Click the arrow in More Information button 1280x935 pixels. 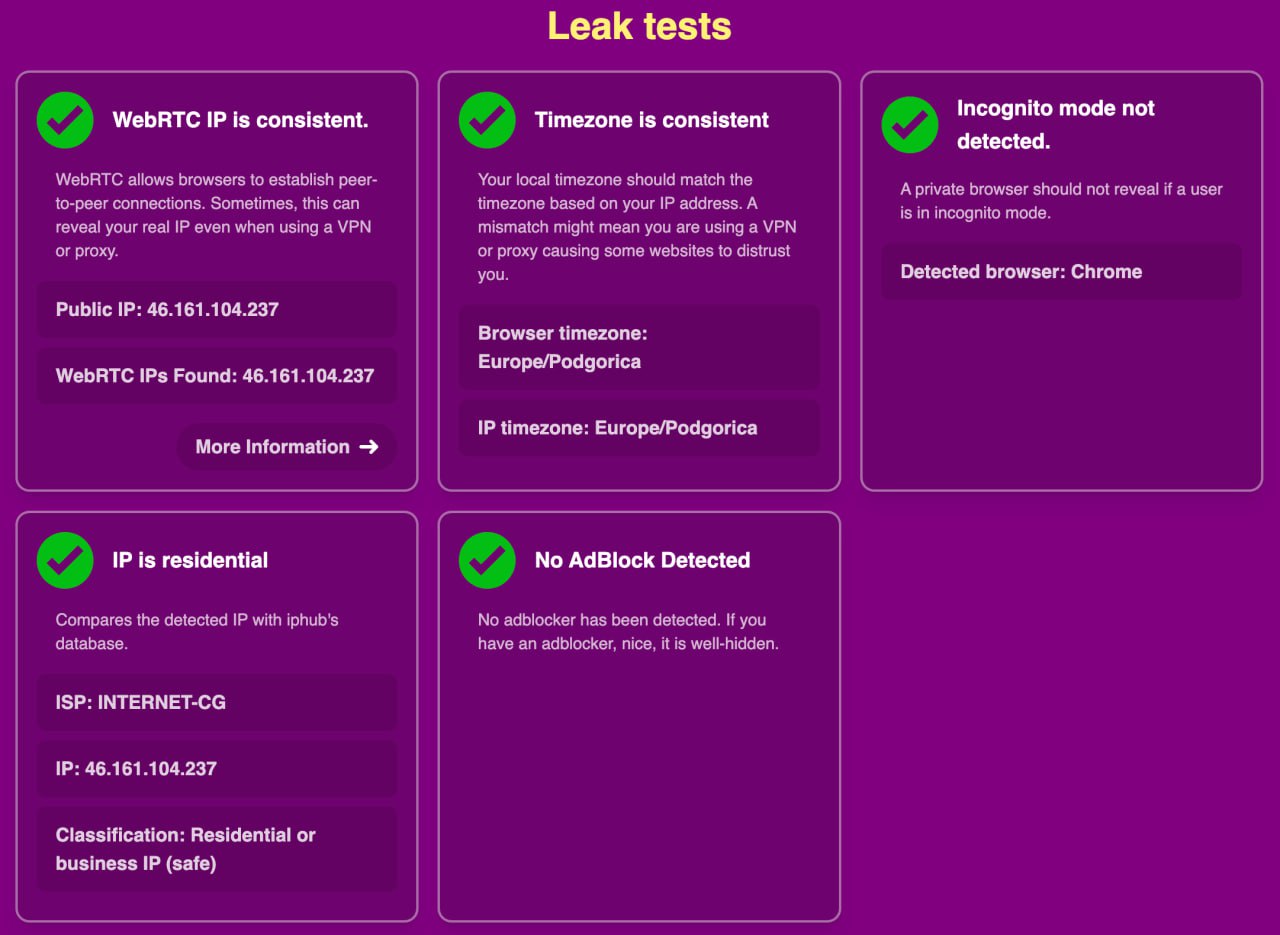pos(369,447)
